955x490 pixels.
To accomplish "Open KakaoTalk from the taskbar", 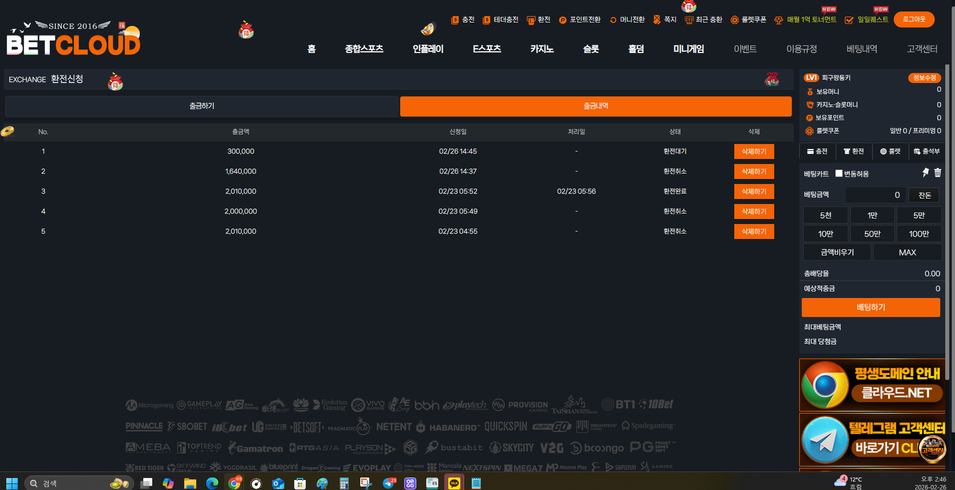I will [x=454, y=483].
